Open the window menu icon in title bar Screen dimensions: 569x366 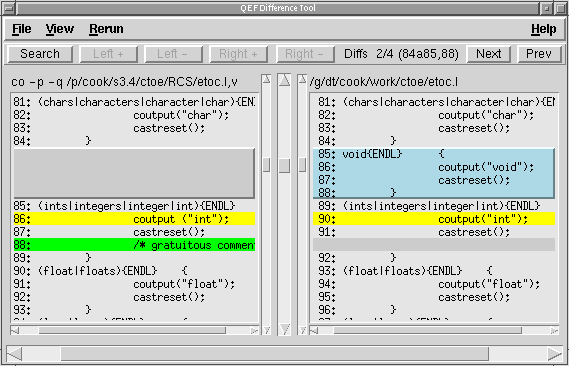tap(8, 8)
